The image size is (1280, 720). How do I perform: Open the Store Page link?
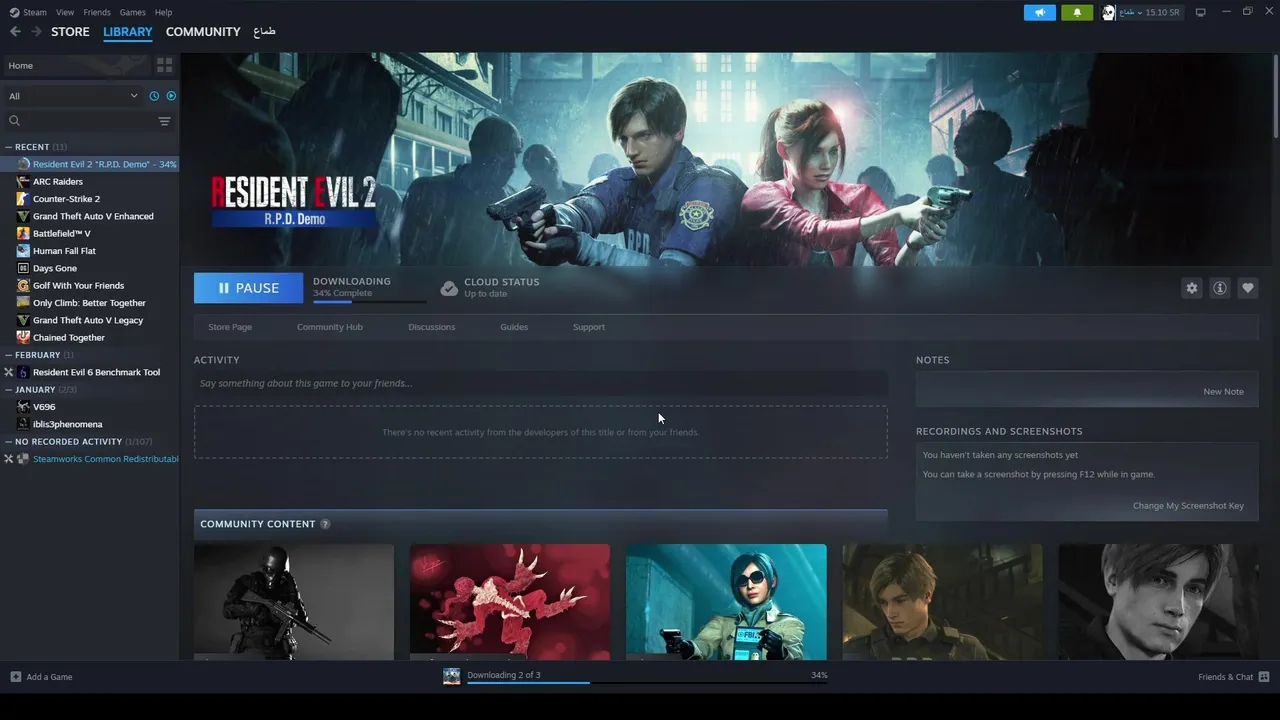[230, 327]
